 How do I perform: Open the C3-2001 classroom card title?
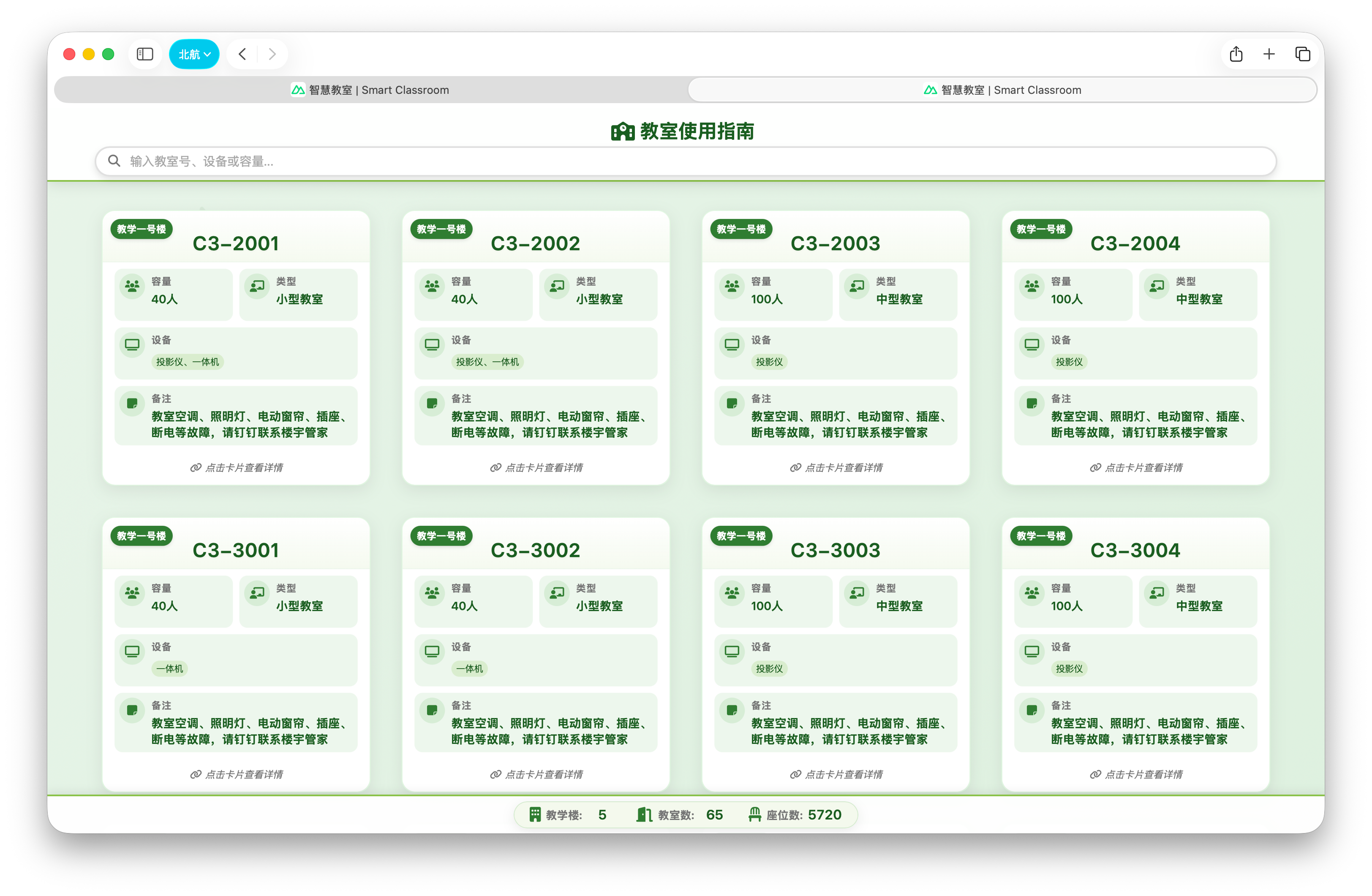click(x=235, y=243)
